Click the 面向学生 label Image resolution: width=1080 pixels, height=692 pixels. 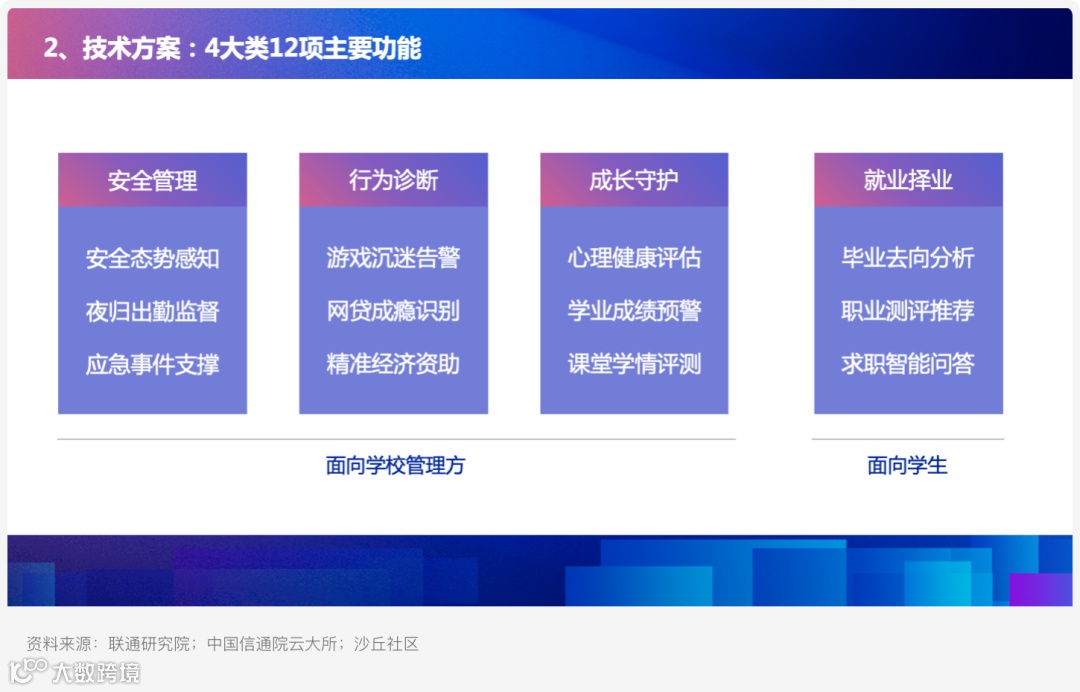click(x=907, y=465)
